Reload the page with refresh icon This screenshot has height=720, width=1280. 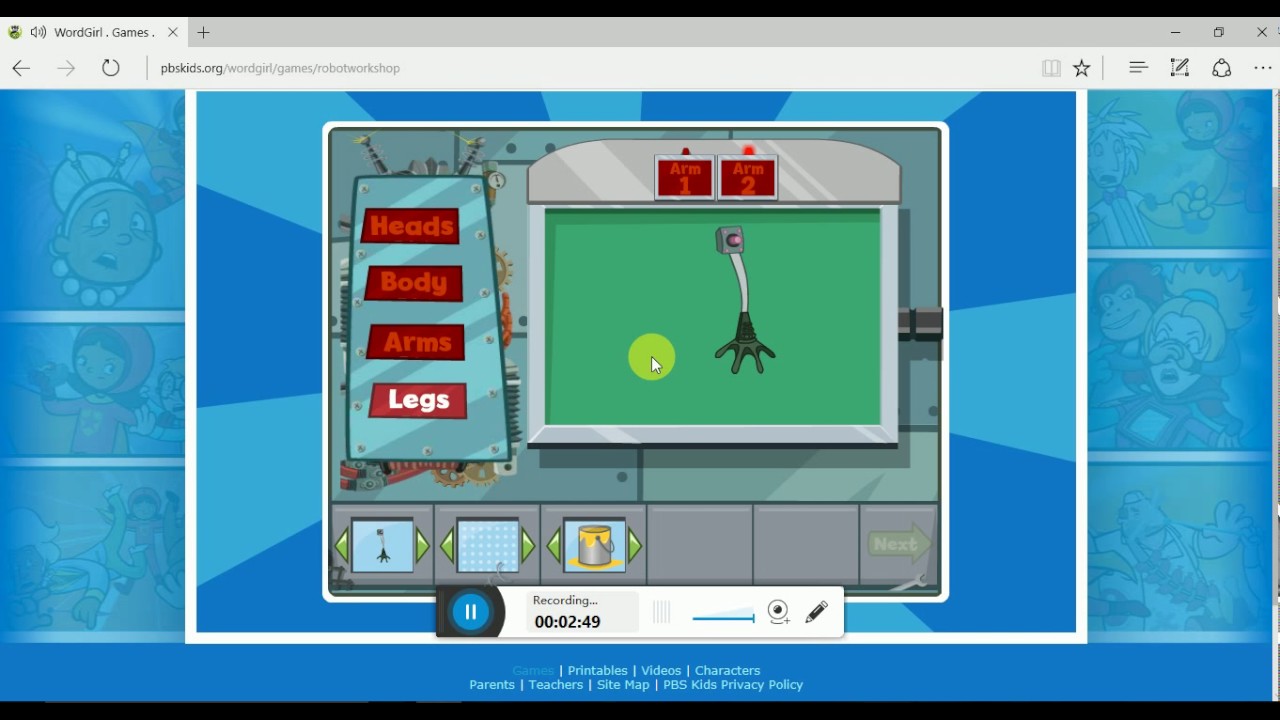[111, 68]
